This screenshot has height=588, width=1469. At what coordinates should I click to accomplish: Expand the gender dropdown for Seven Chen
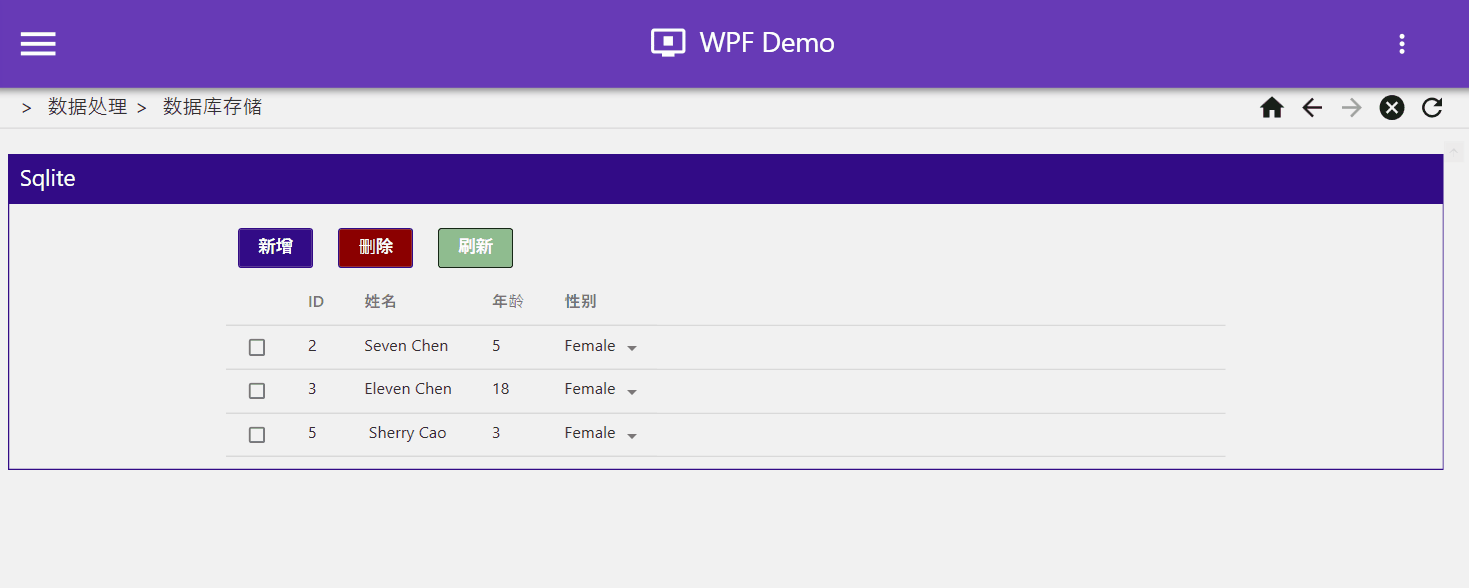tap(601, 347)
